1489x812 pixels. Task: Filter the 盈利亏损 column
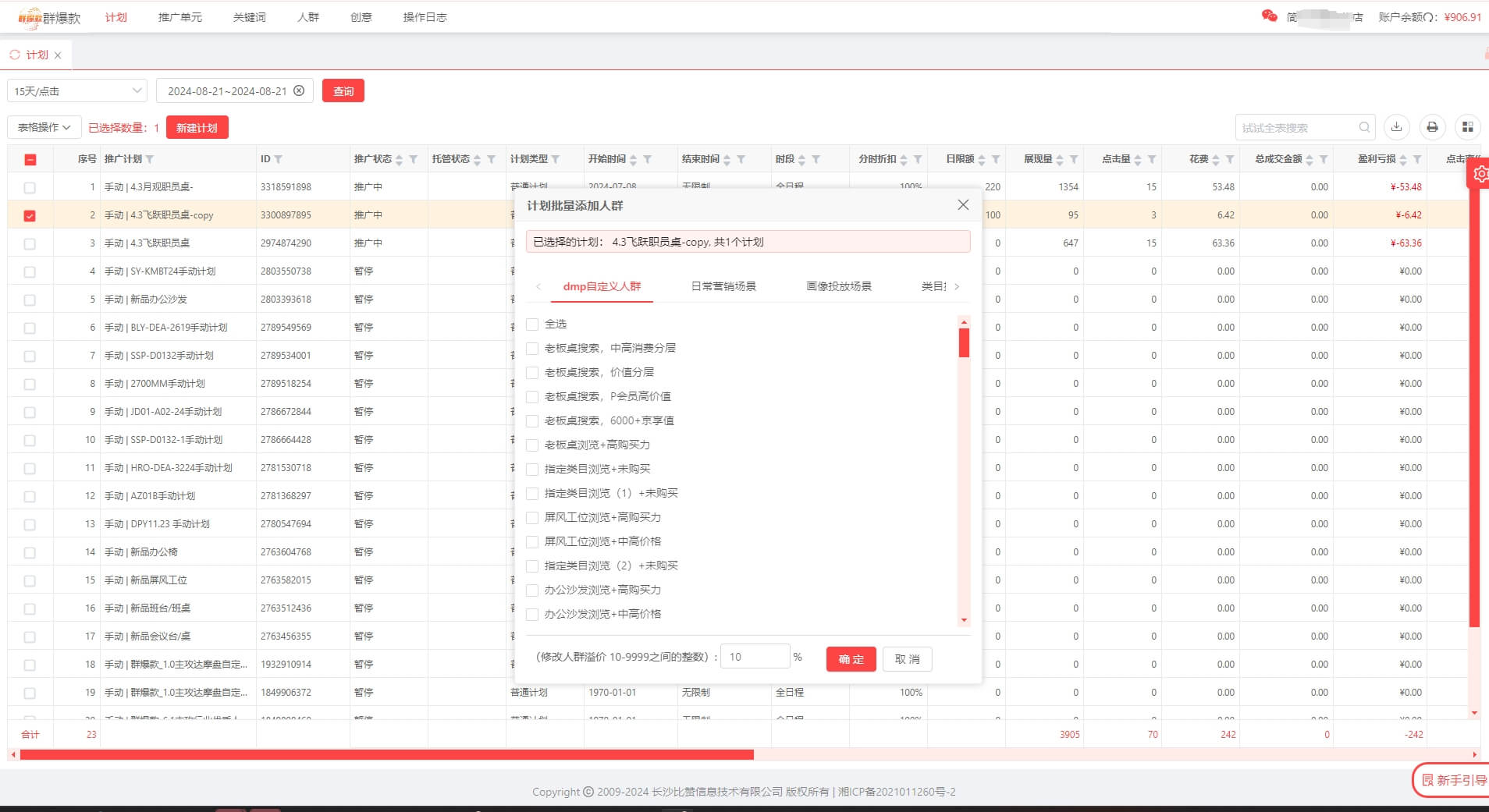click(1417, 159)
